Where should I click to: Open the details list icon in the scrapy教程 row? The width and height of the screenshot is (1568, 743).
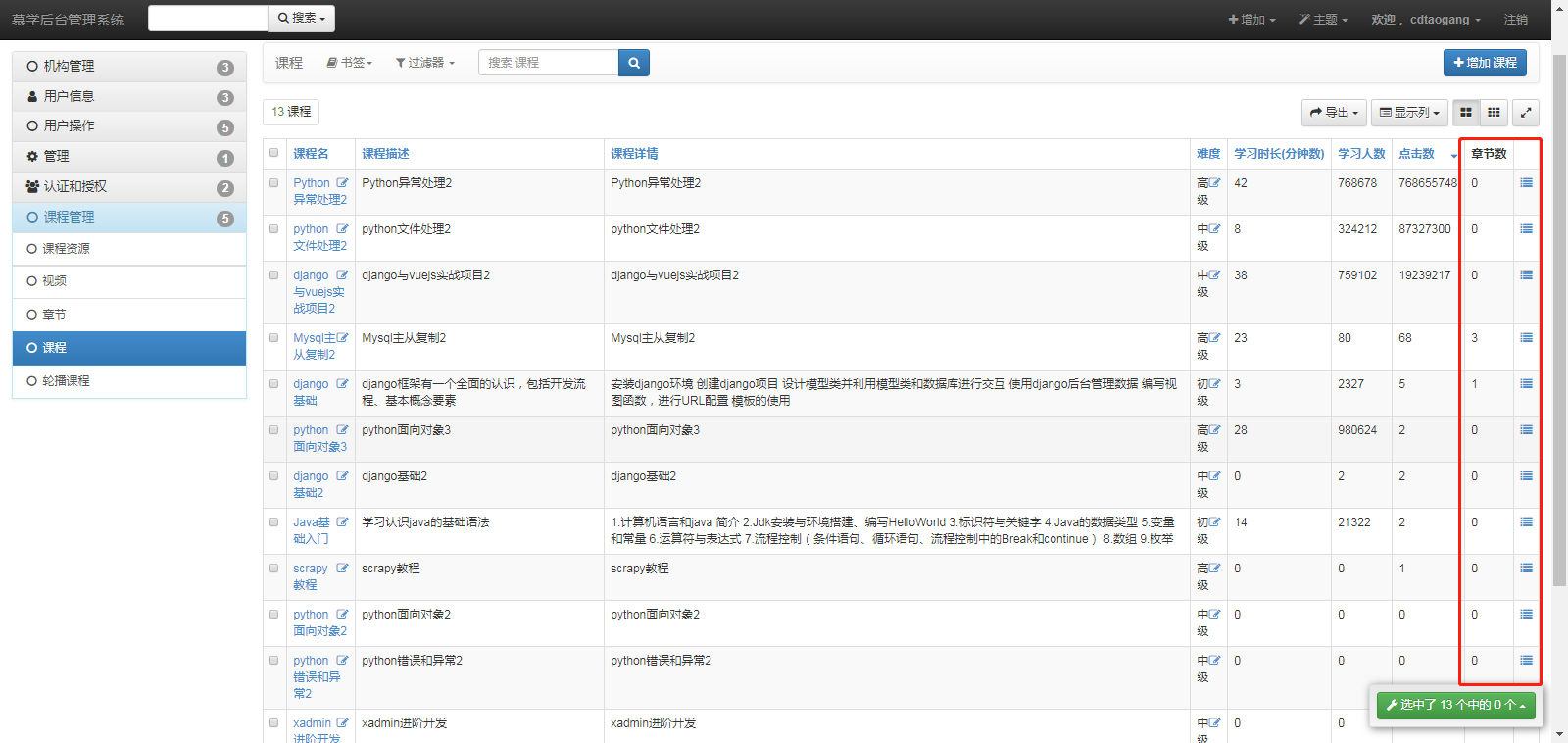click(1526, 569)
